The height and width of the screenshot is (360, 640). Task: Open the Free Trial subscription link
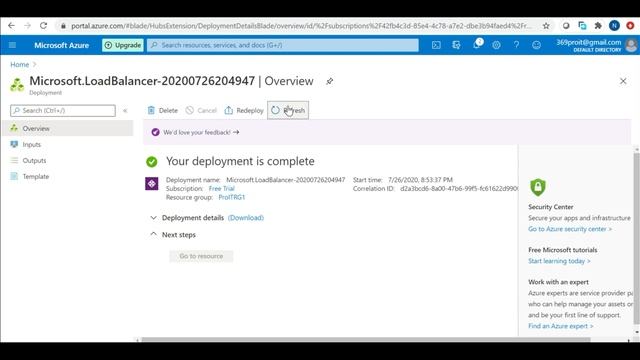point(221,189)
